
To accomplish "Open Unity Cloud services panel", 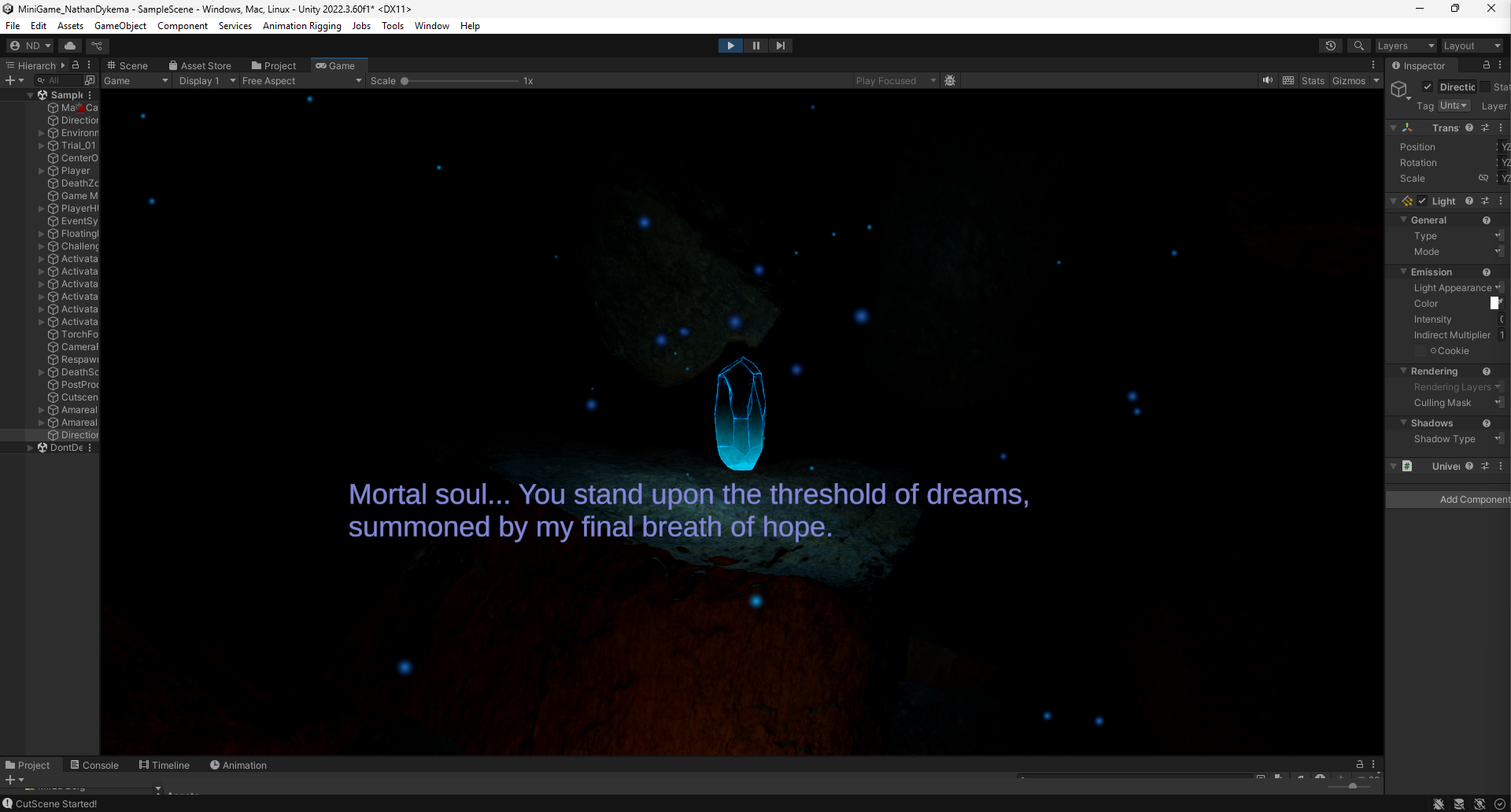I will [x=70, y=46].
